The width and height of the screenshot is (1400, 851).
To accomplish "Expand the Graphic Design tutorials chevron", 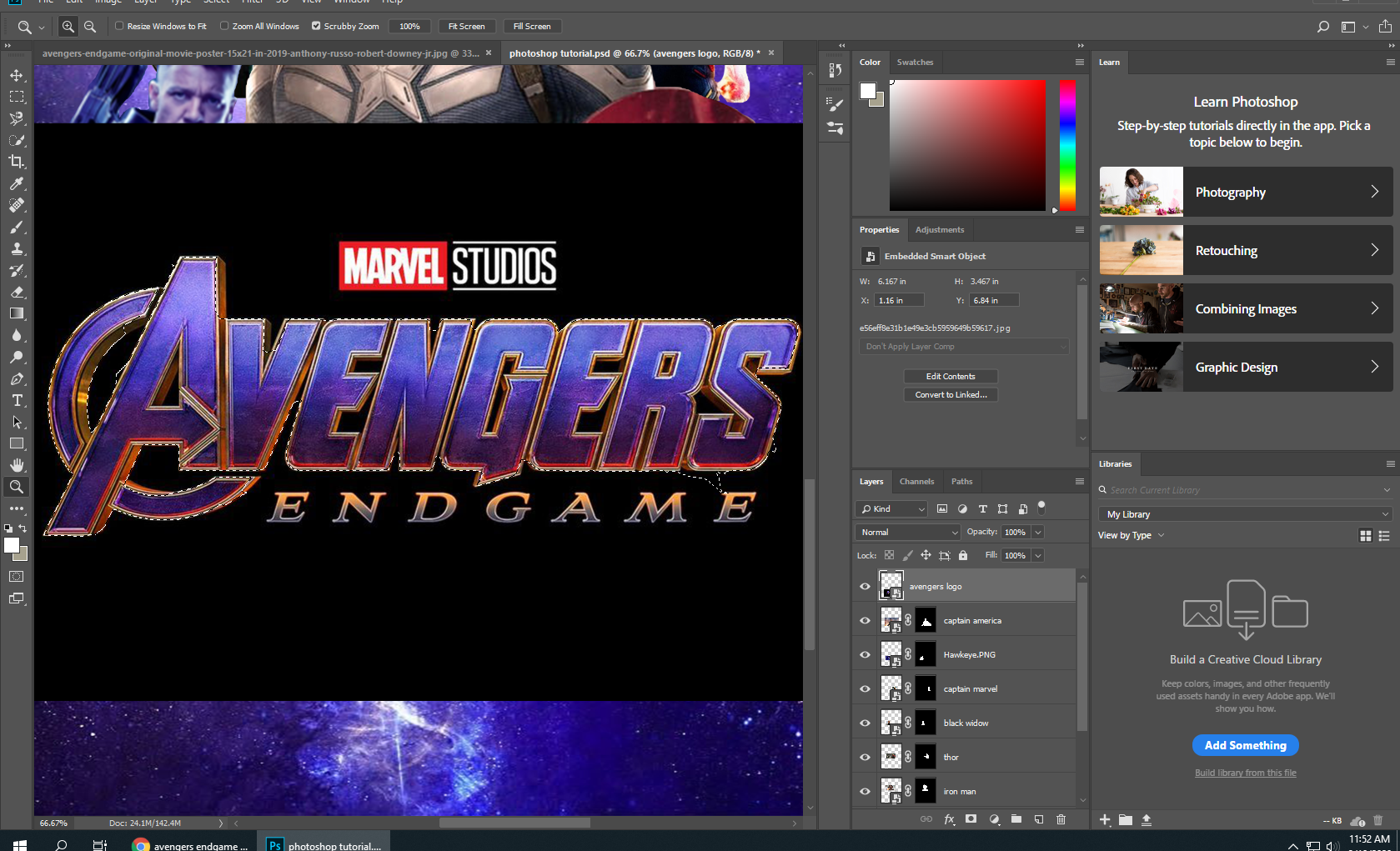I will point(1374,367).
